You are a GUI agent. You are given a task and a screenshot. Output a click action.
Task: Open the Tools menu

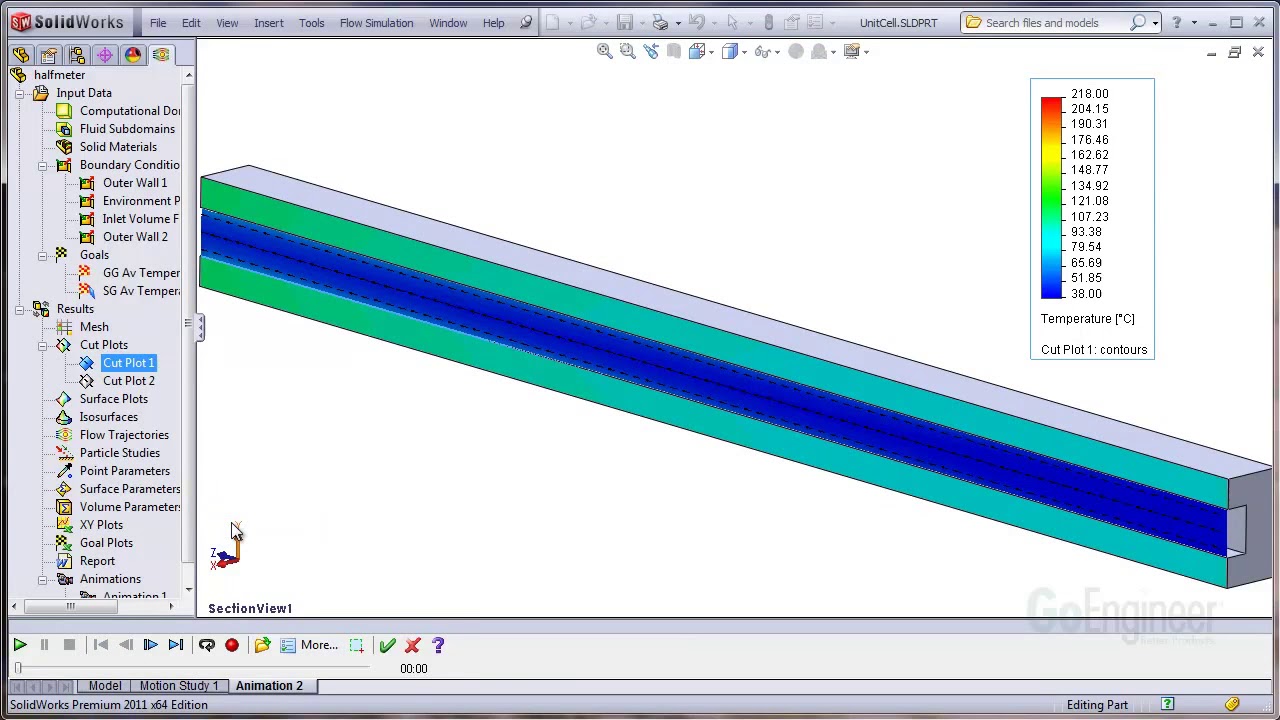pyautogui.click(x=311, y=23)
